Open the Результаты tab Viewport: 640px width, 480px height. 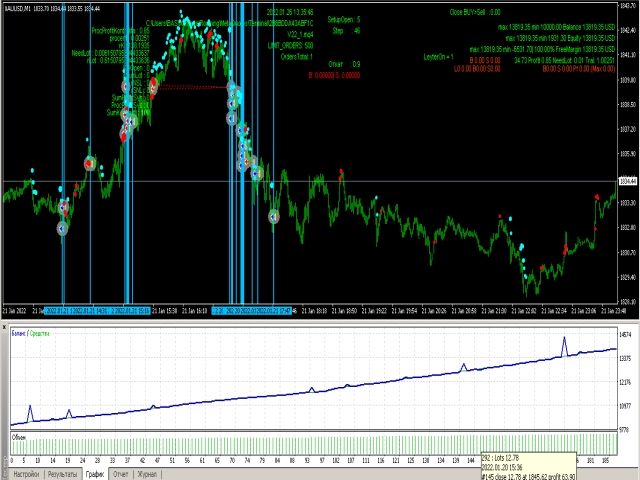pos(62,474)
